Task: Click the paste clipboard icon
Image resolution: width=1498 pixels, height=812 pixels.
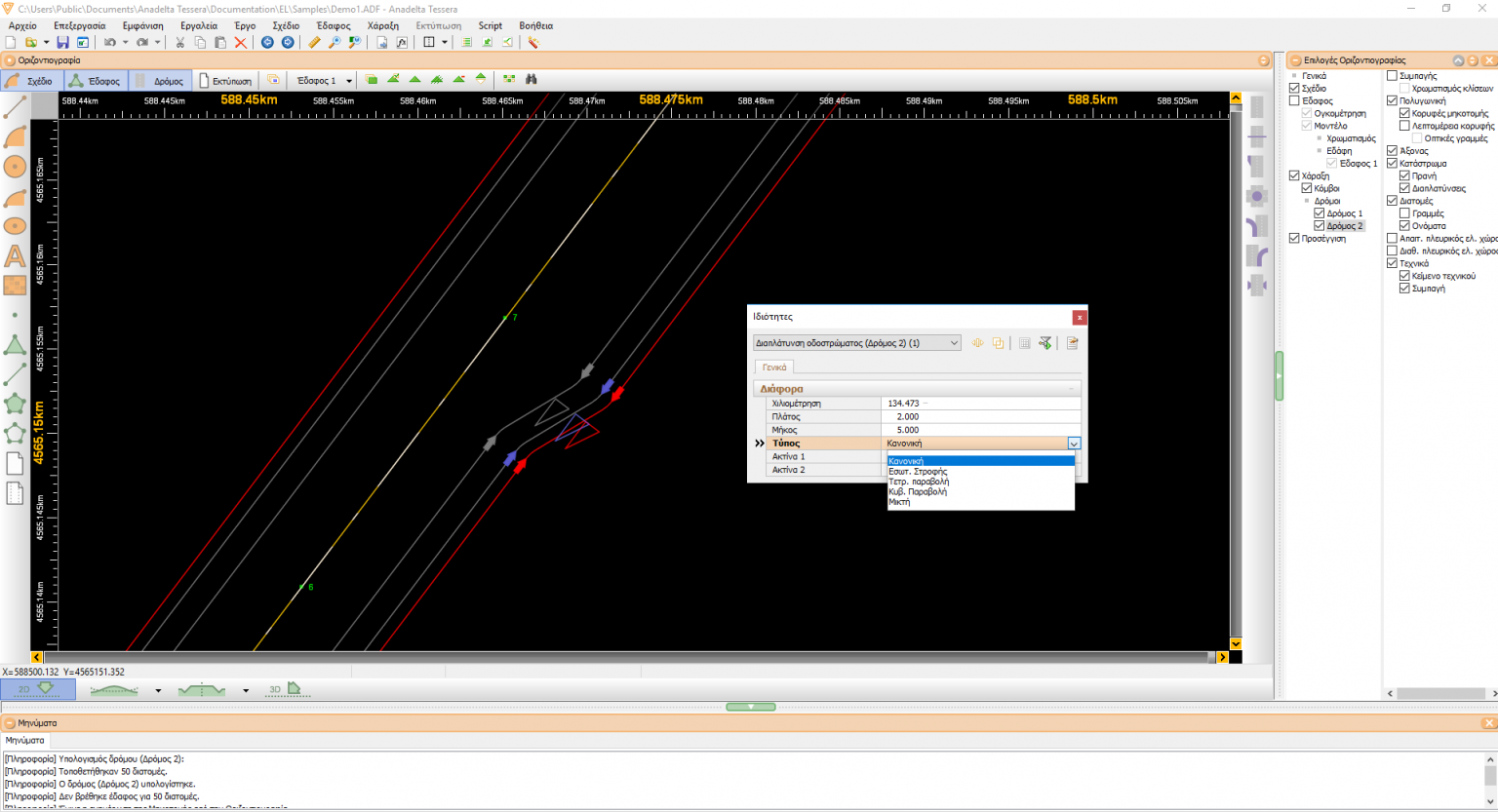Action: [x=220, y=42]
